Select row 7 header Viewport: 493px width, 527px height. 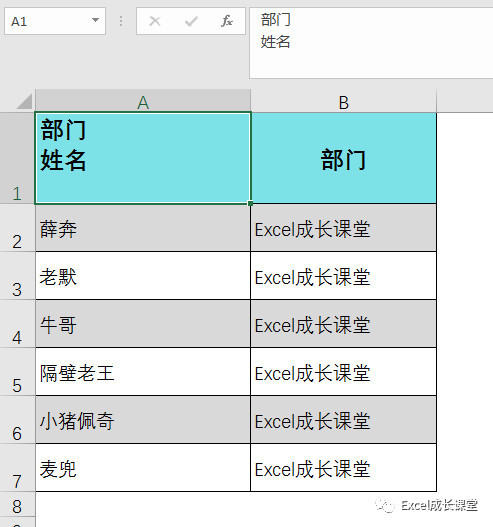pos(17,468)
